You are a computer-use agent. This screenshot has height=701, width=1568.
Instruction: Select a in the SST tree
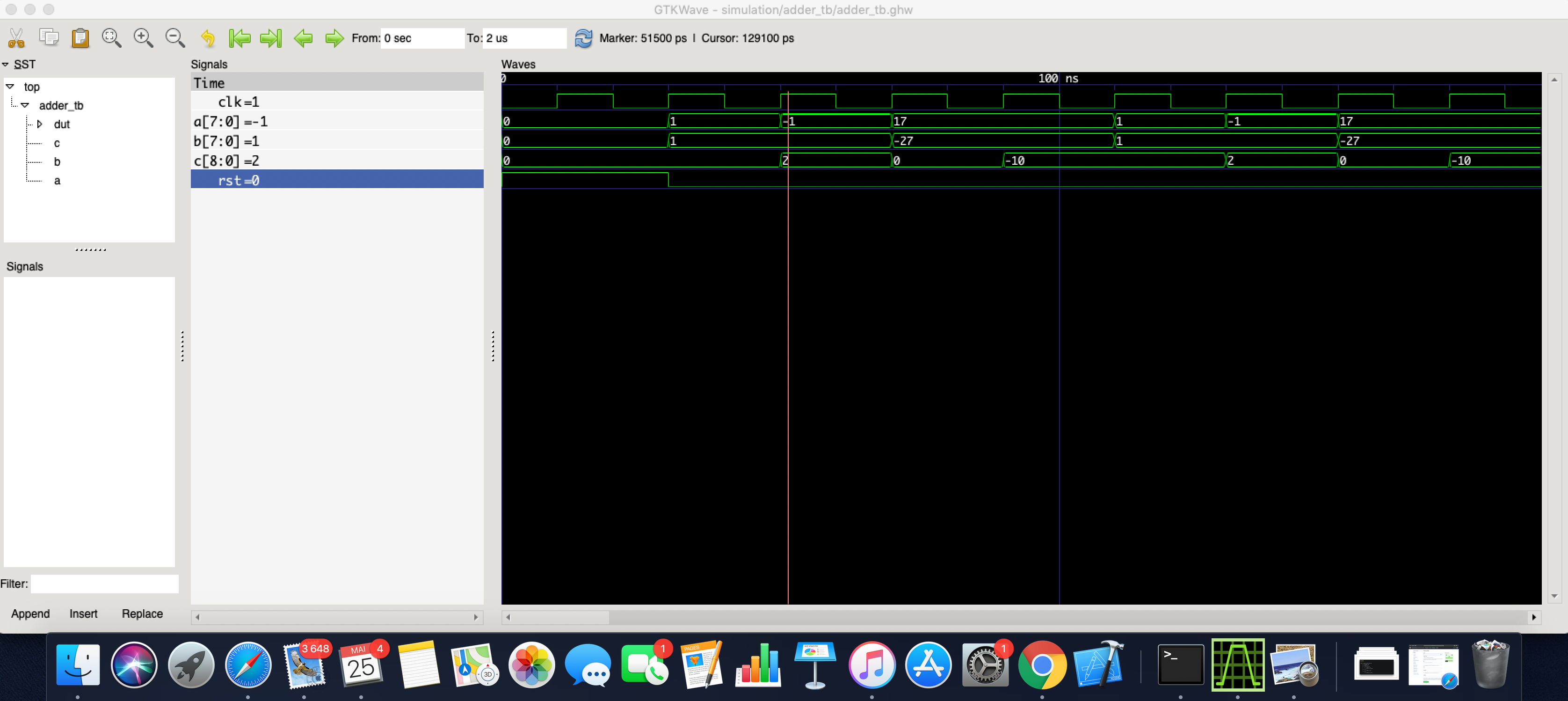57,180
